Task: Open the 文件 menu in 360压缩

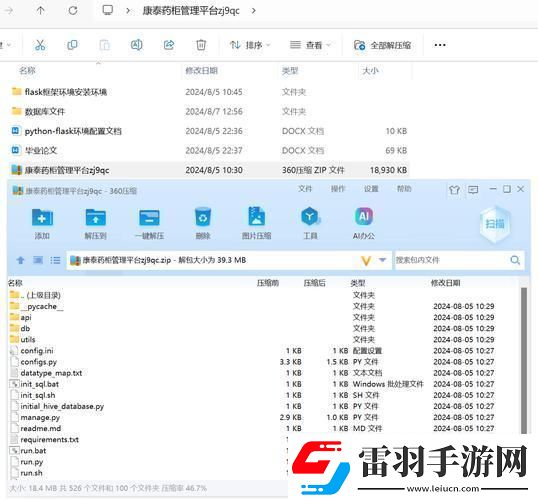Action: point(305,189)
